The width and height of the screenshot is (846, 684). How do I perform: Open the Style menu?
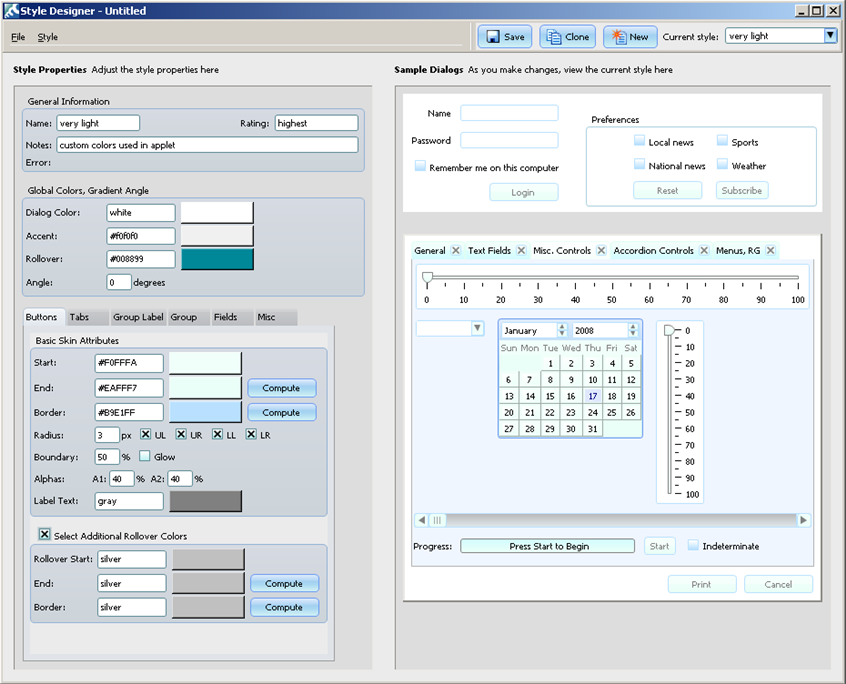48,37
